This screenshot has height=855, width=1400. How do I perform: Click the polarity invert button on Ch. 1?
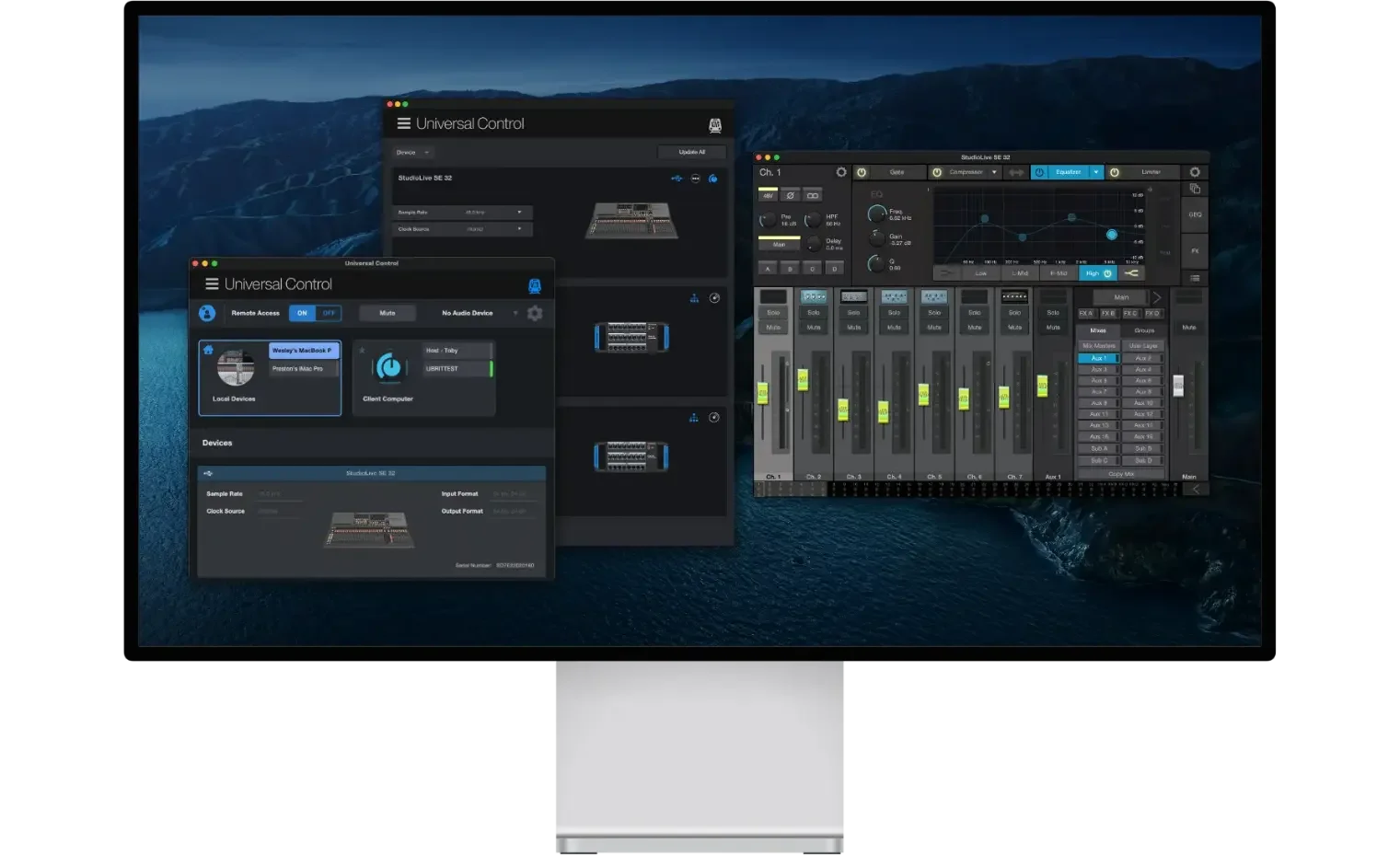click(790, 195)
